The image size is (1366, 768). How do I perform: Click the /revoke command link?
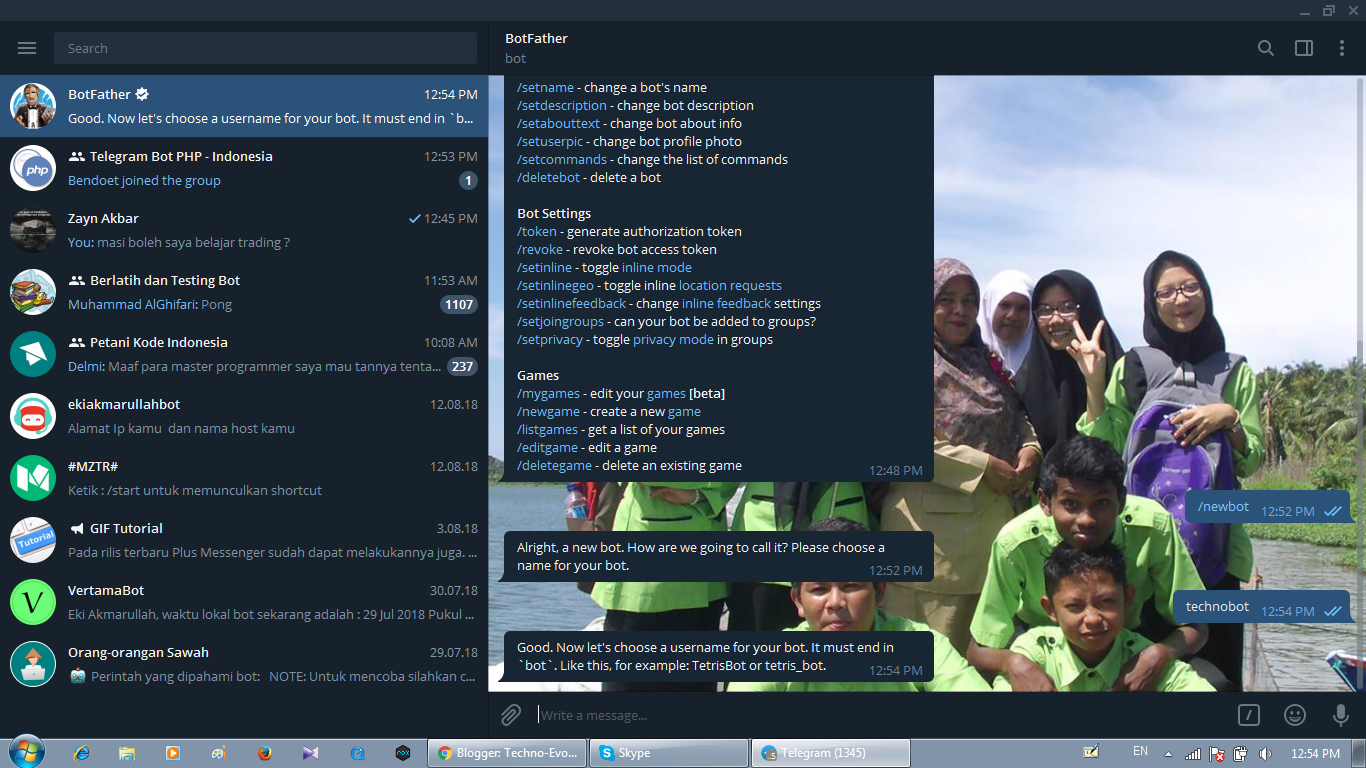point(540,249)
